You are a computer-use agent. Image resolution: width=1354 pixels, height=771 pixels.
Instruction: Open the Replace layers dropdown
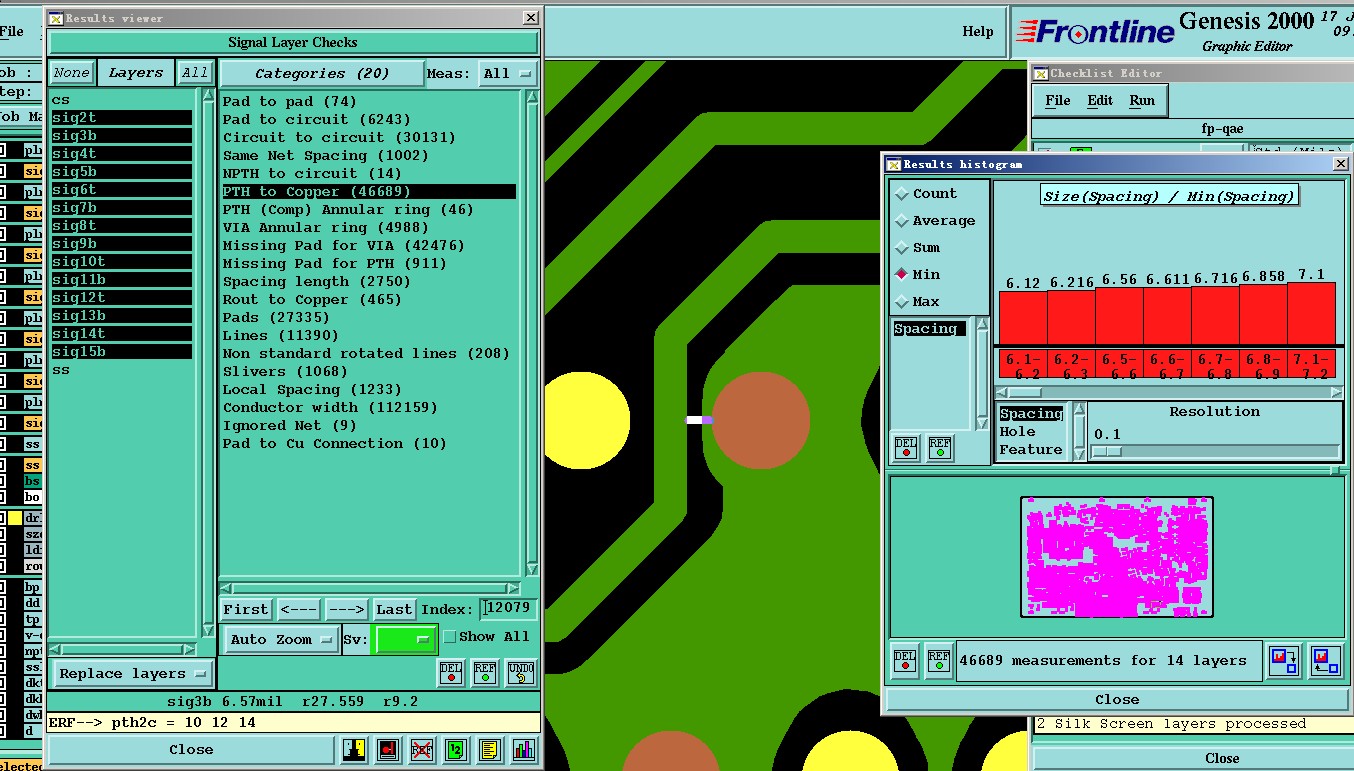coord(133,674)
